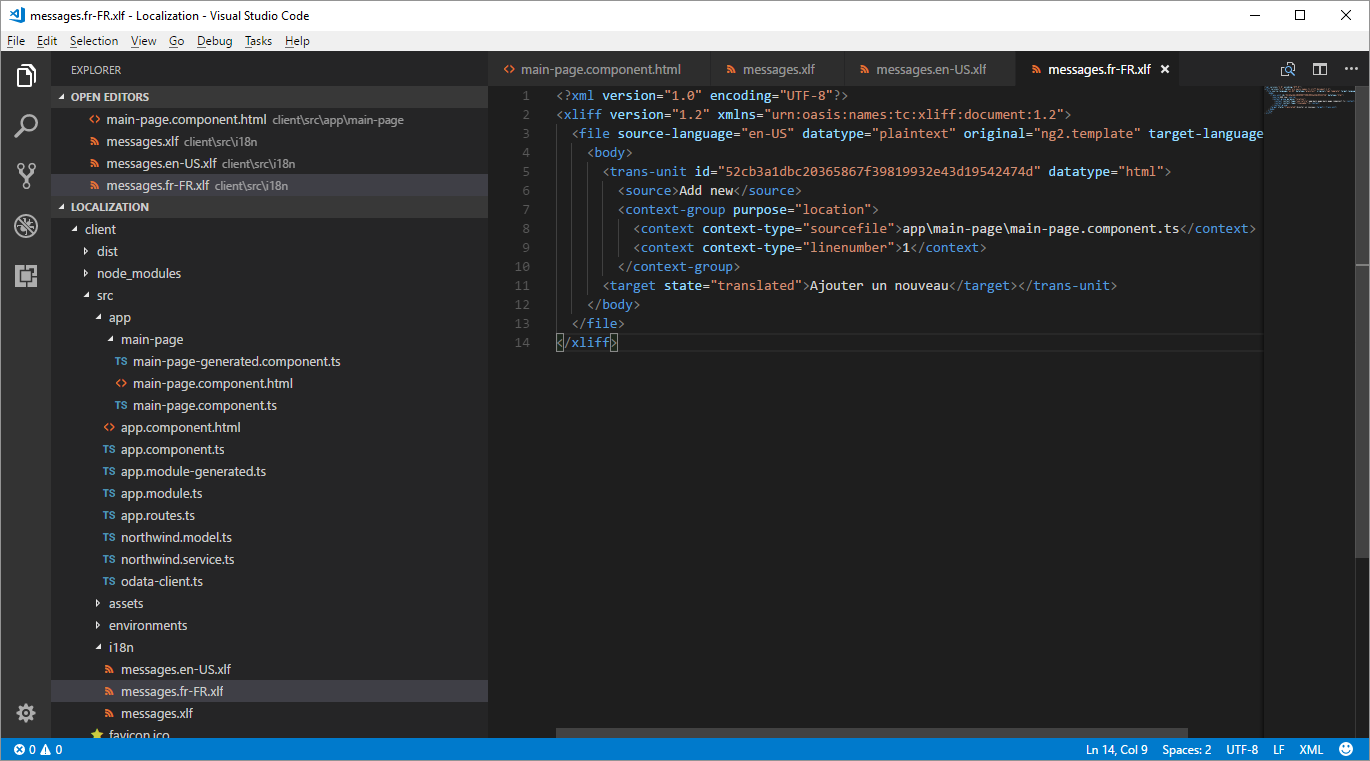Open the File menu

click(16, 41)
